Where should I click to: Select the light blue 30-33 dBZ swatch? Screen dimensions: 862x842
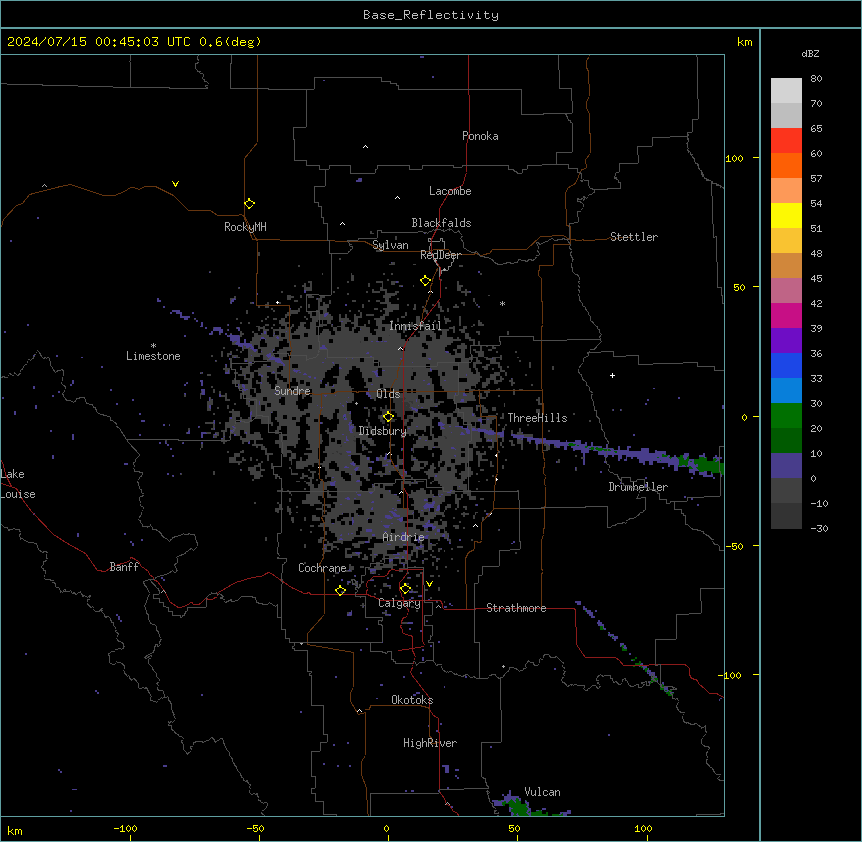pos(786,391)
